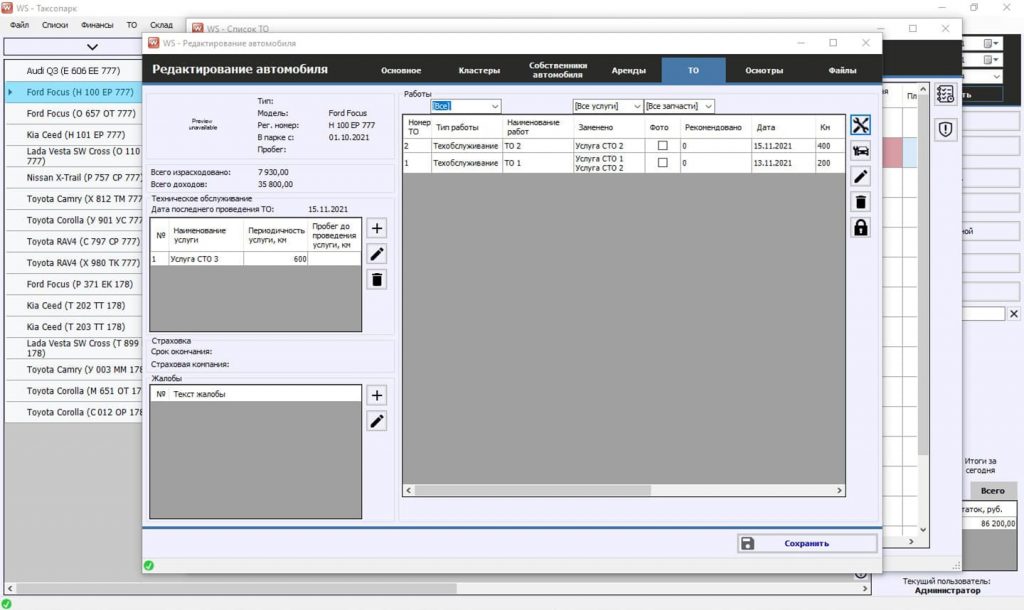Open the Списки menu
The width and height of the screenshot is (1024, 610).
[55, 25]
